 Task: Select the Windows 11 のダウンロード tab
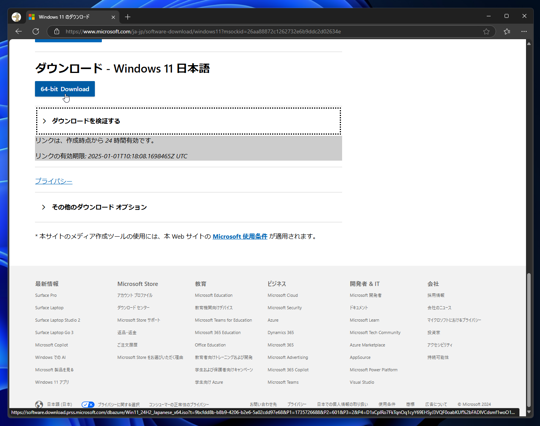72,17
